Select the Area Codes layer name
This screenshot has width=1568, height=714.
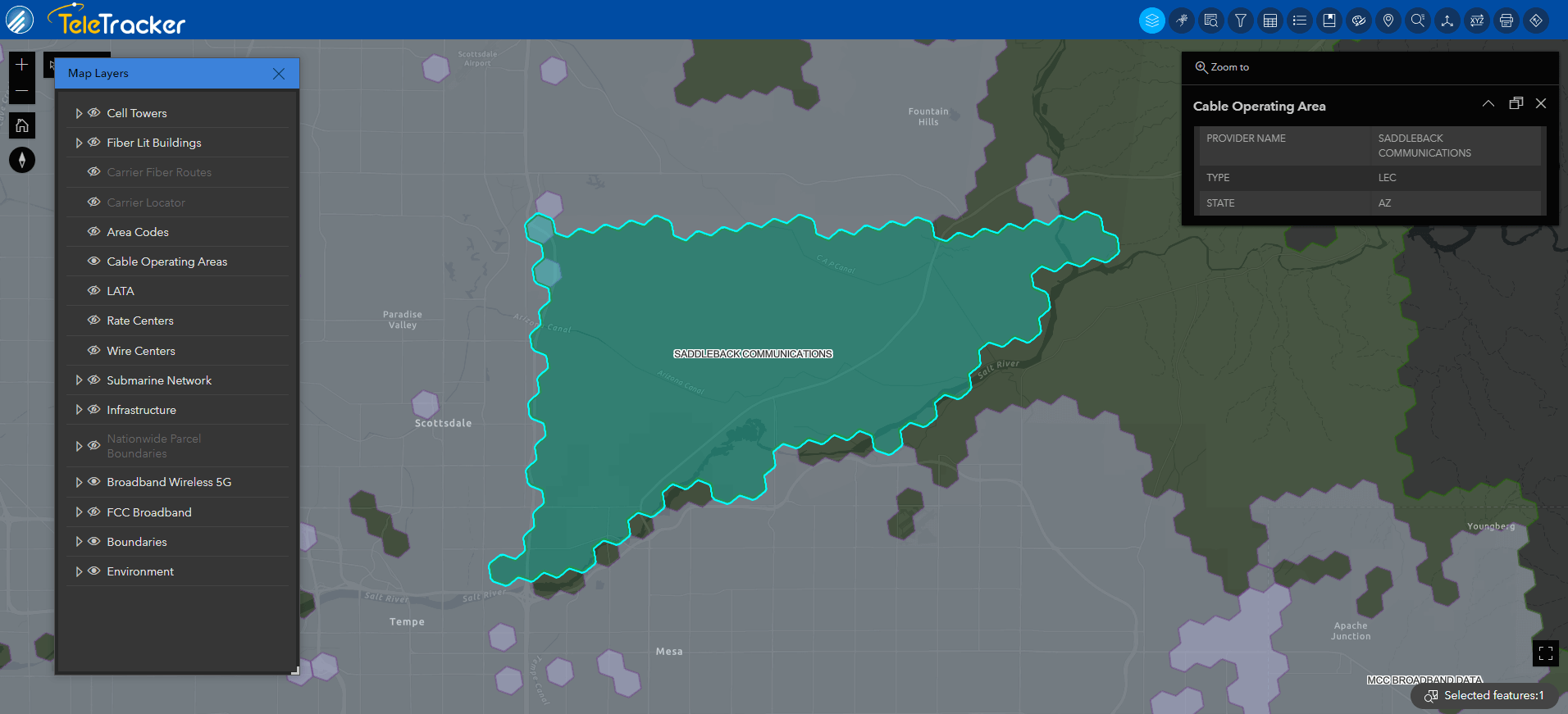138,232
